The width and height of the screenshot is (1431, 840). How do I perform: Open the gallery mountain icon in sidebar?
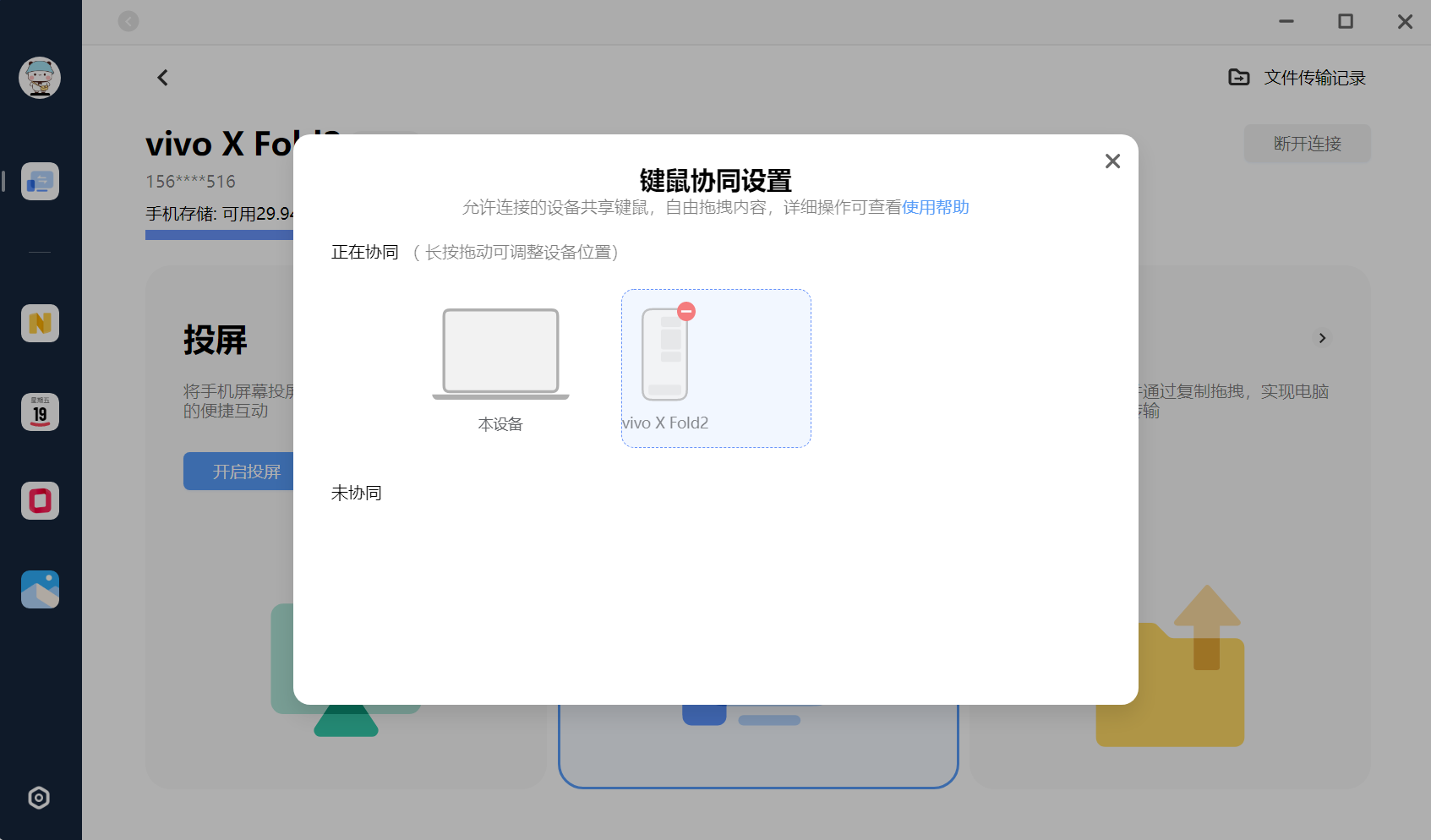[x=40, y=589]
